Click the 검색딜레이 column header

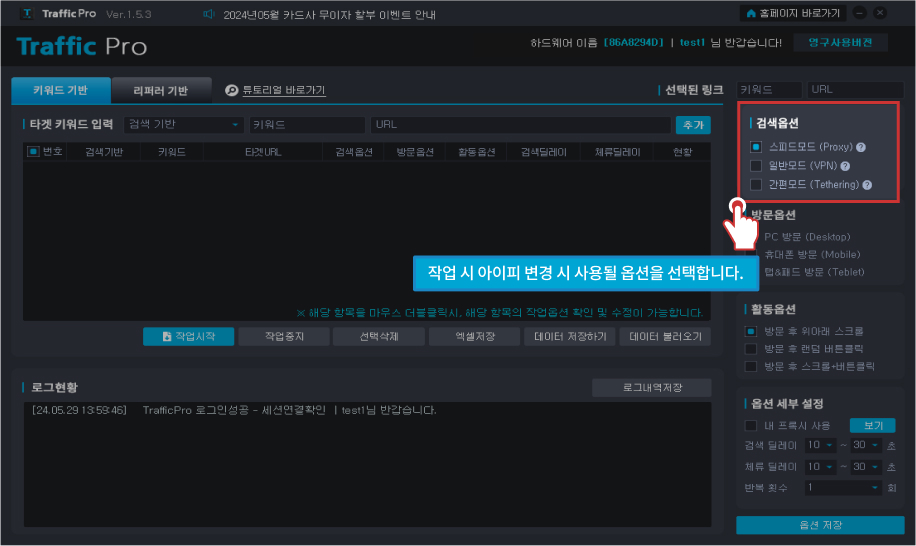[544, 152]
